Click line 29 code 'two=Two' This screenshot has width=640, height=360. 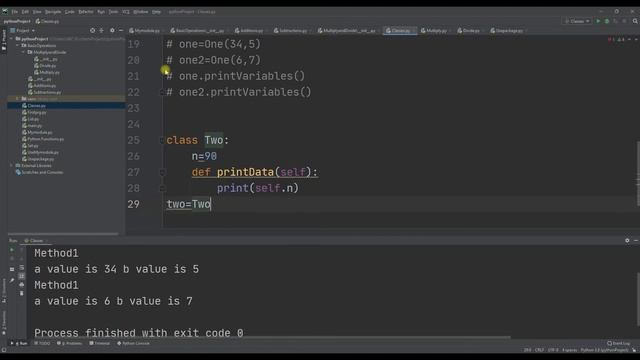pyautogui.click(x=189, y=204)
